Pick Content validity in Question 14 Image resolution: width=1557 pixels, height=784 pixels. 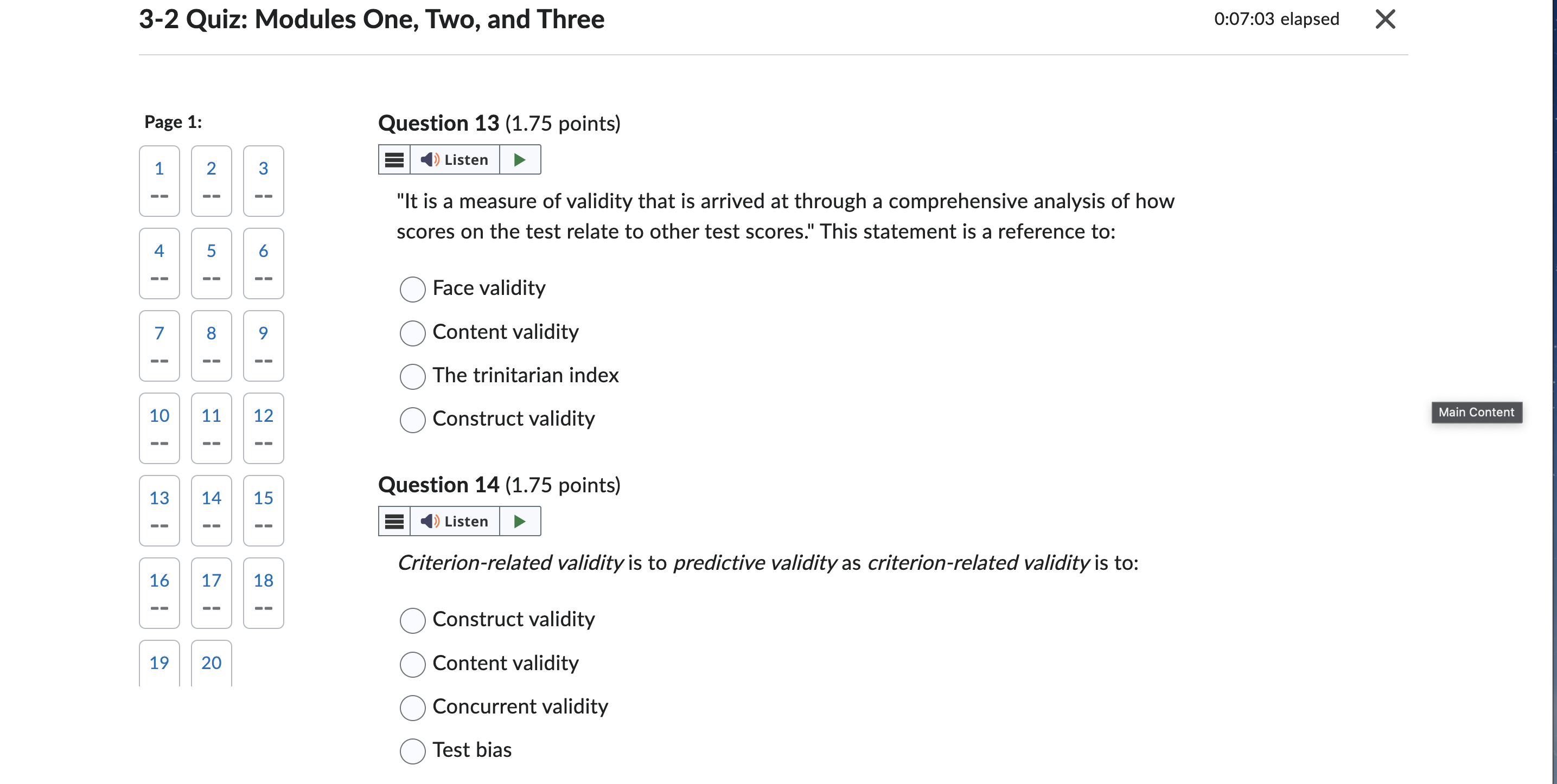[413, 664]
